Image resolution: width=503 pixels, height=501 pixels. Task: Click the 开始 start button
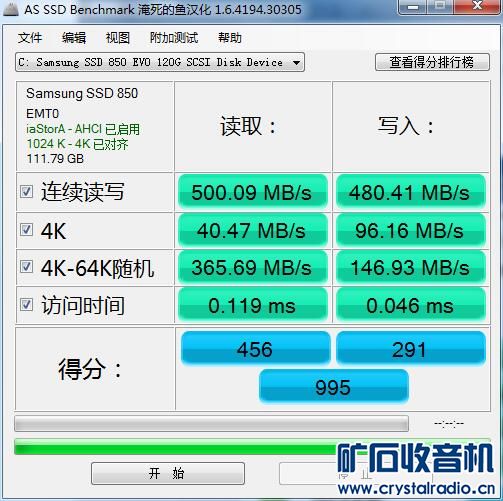168,473
